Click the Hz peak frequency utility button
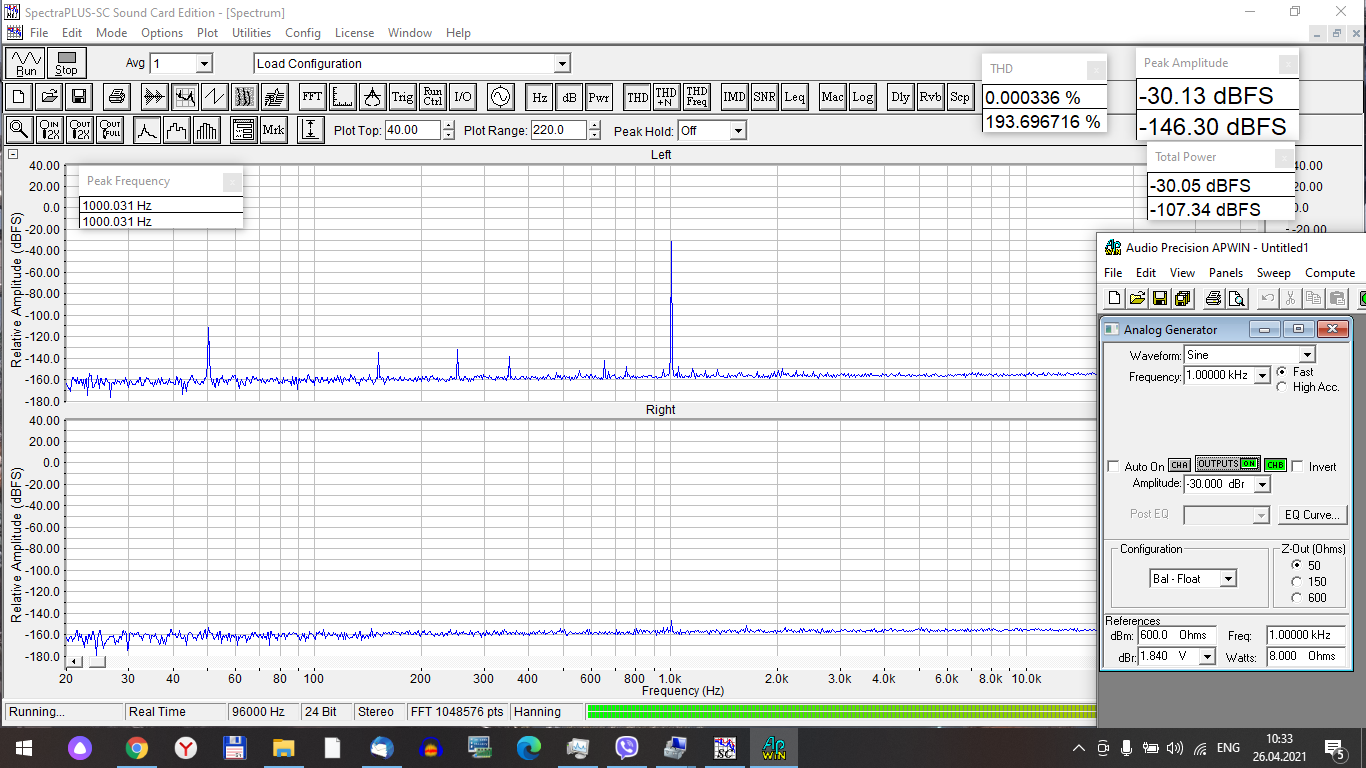This screenshot has width=1366, height=768. pos(539,97)
